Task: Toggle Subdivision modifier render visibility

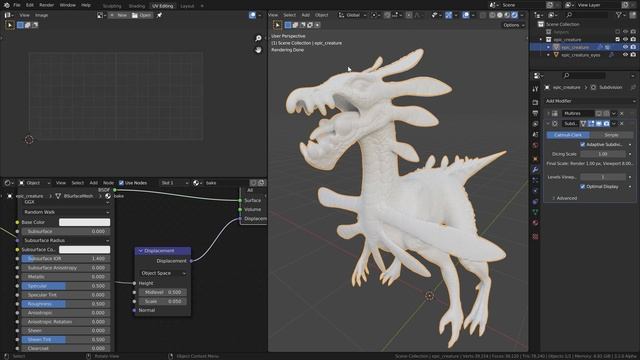Action: (607, 124)
